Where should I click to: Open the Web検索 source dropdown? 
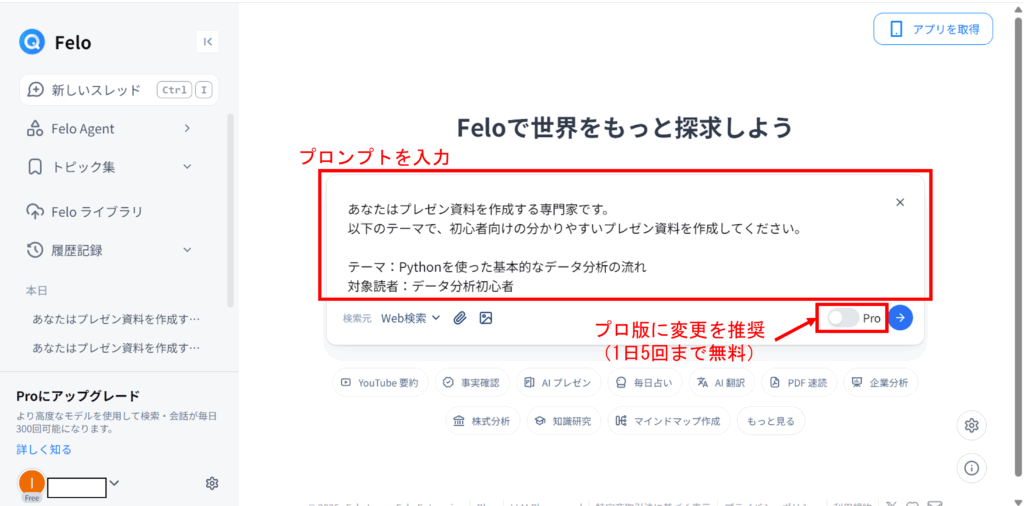tap(411, 318)
